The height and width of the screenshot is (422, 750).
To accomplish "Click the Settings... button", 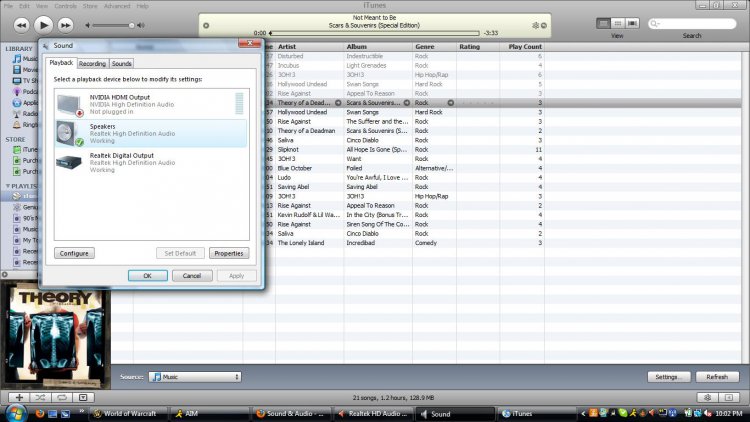I will tap(669, 377).
